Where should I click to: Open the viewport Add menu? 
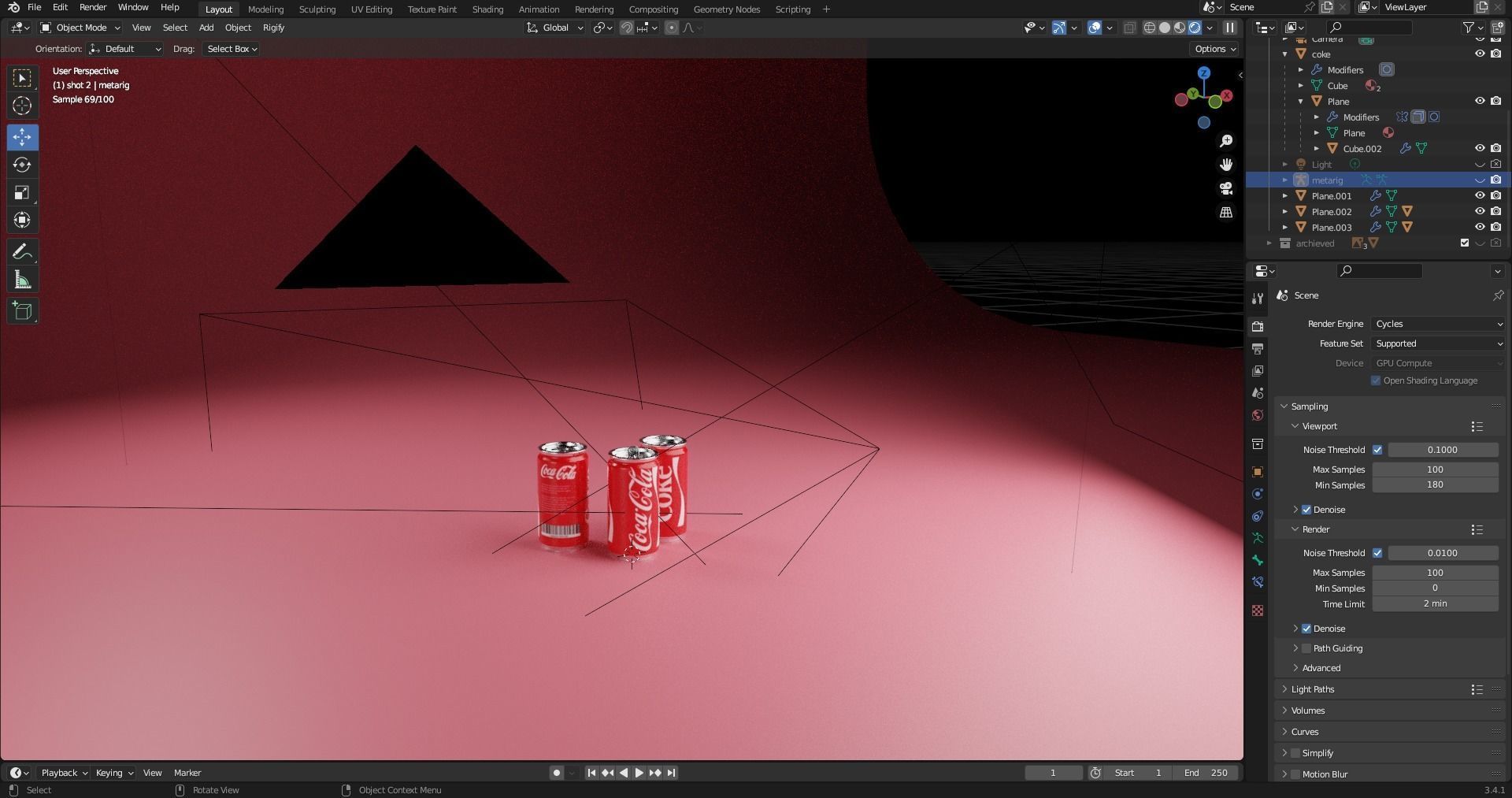[x=206, y=28]
